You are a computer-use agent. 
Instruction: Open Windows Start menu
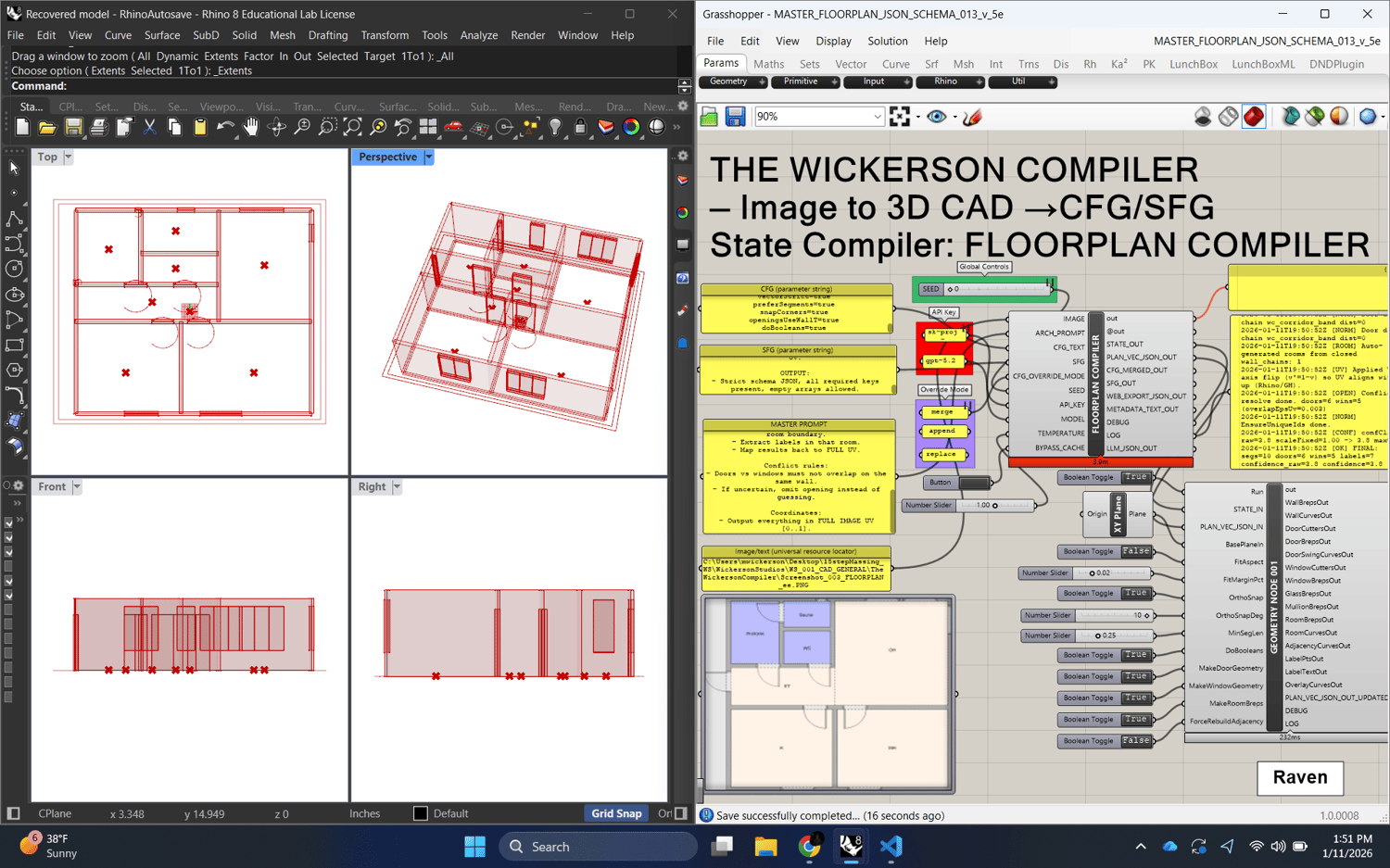pyautogui.click(x=474, y=847)
